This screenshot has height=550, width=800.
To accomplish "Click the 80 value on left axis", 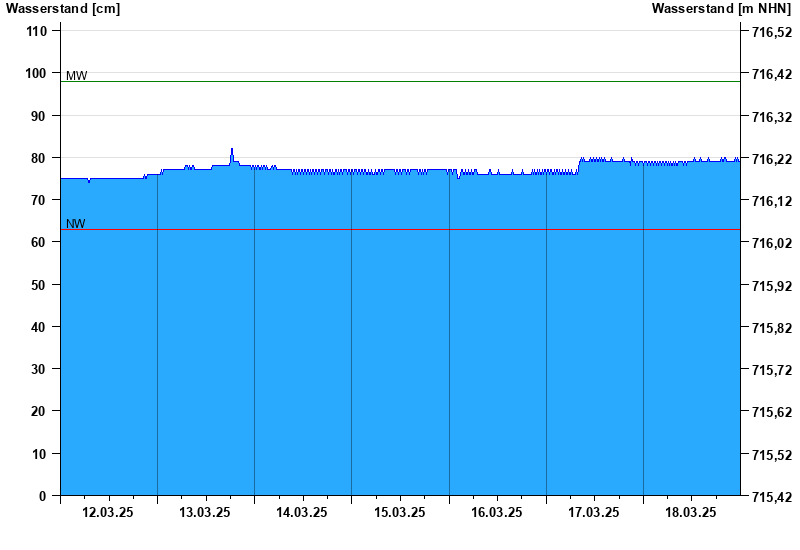I will tap(39, 158).
